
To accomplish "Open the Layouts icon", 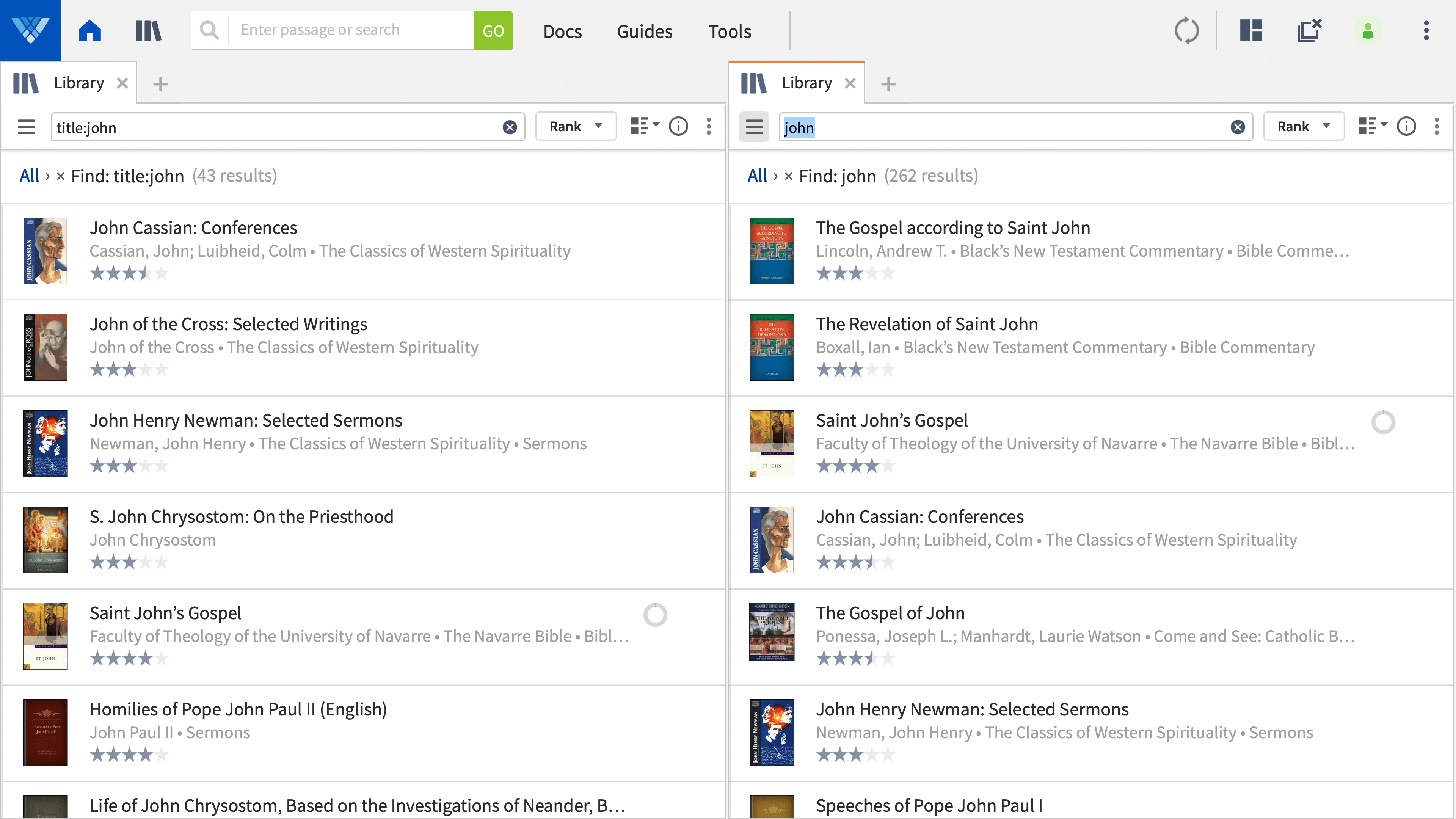I will click(x=1251, y=30).
